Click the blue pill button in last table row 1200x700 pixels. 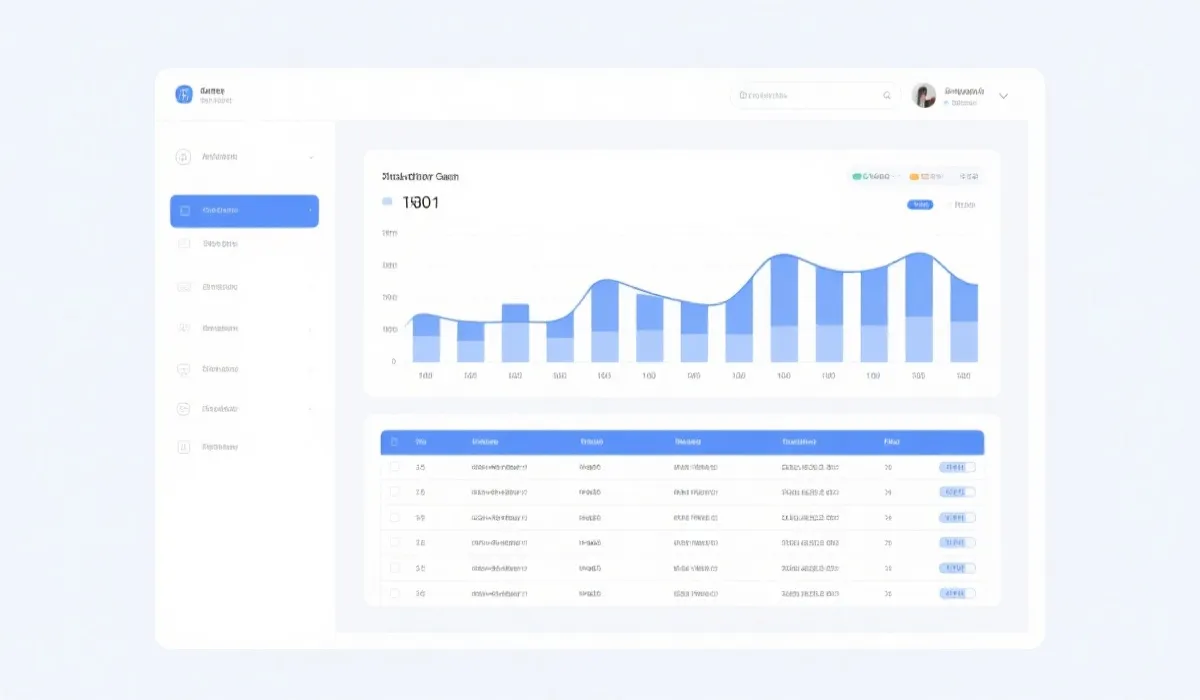click(956, 593)
